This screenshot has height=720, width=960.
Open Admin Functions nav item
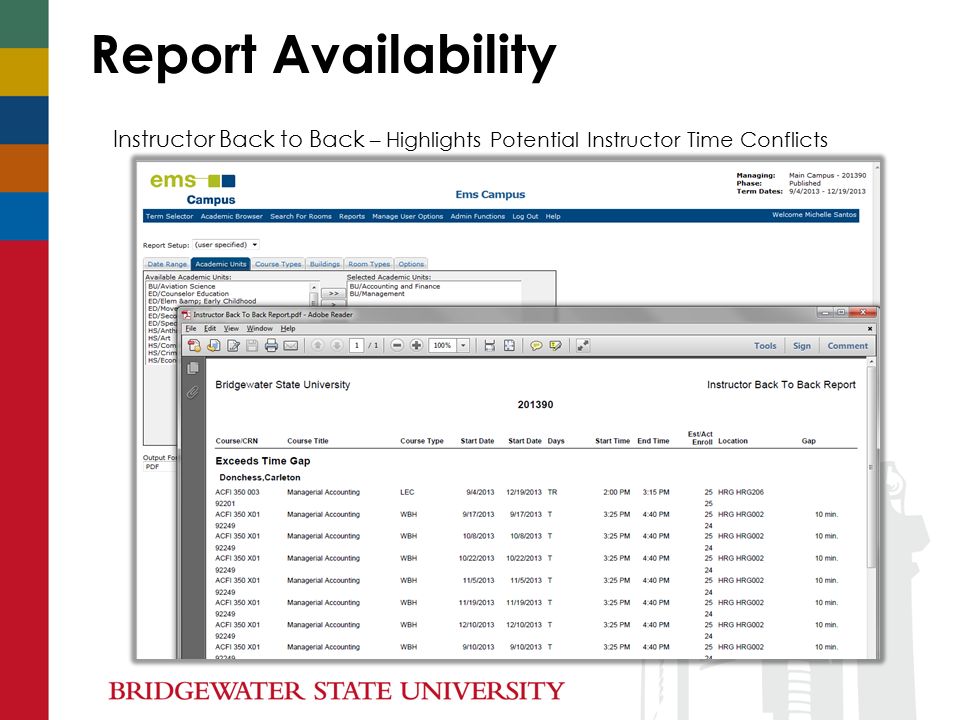[478, 216]
